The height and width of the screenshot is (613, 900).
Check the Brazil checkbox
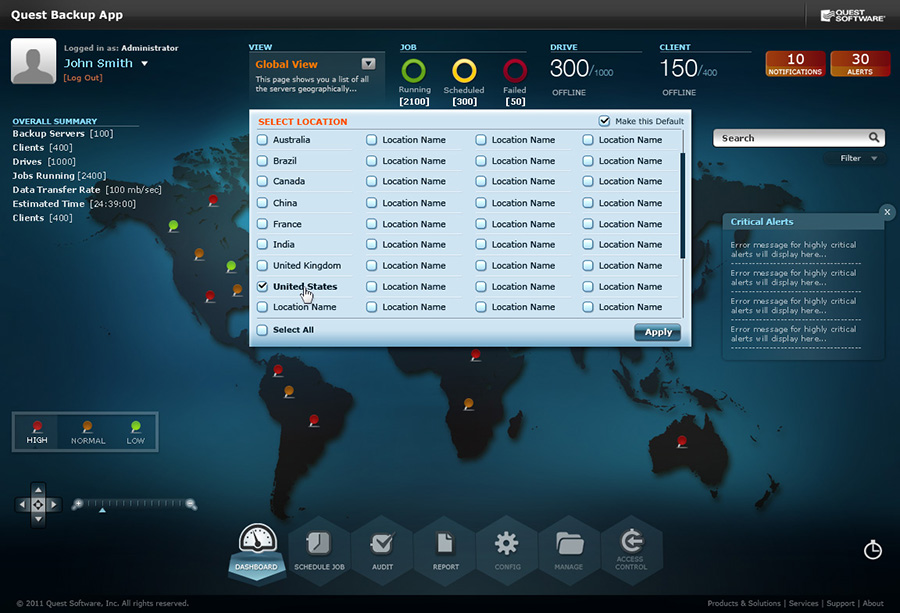(x=262, y=161)
